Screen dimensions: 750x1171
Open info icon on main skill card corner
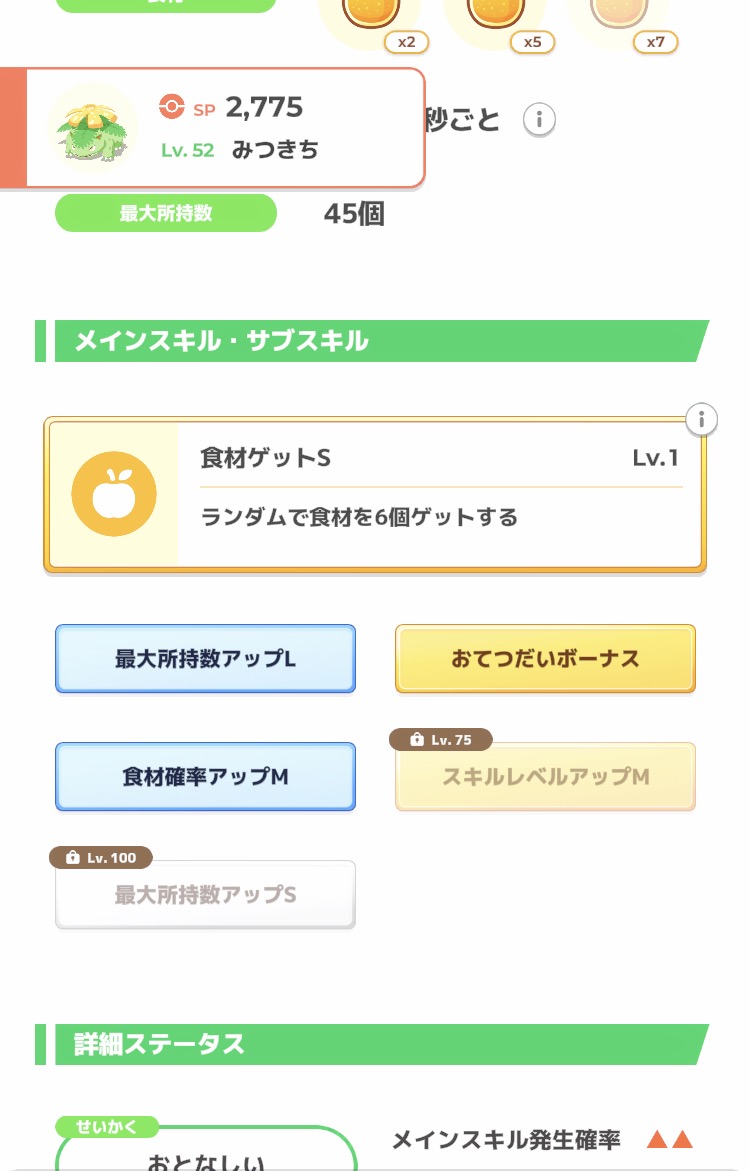point(702,419)
